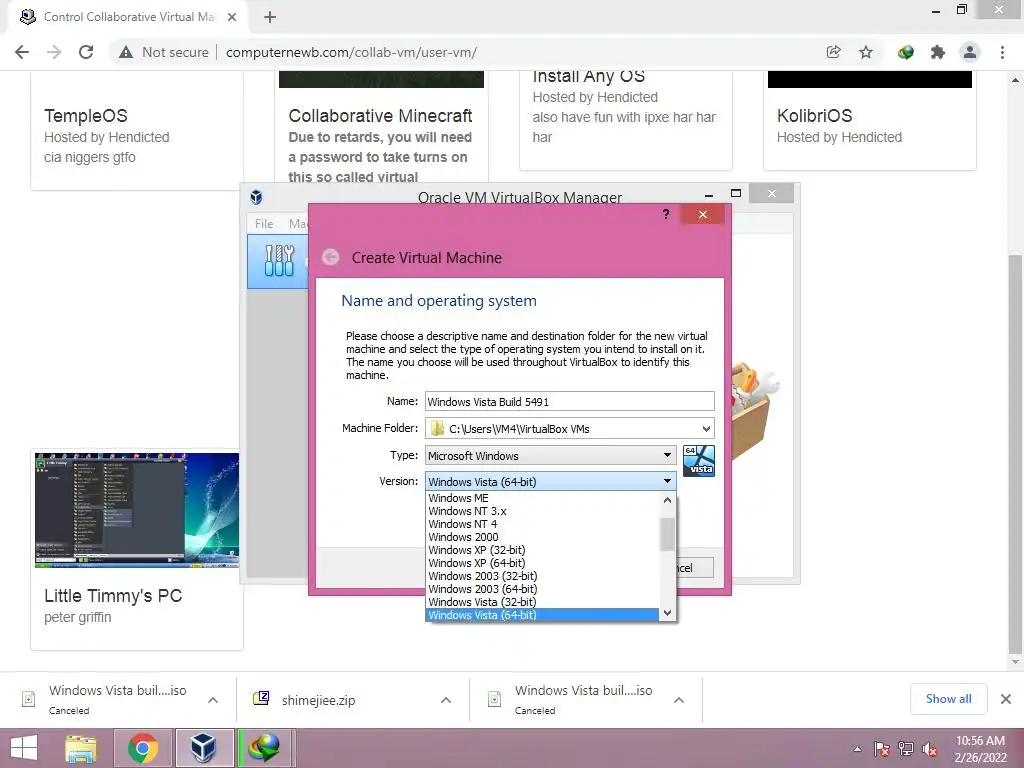
Task: Open Chrome three-dot menu
Action: pos(1002,52)
